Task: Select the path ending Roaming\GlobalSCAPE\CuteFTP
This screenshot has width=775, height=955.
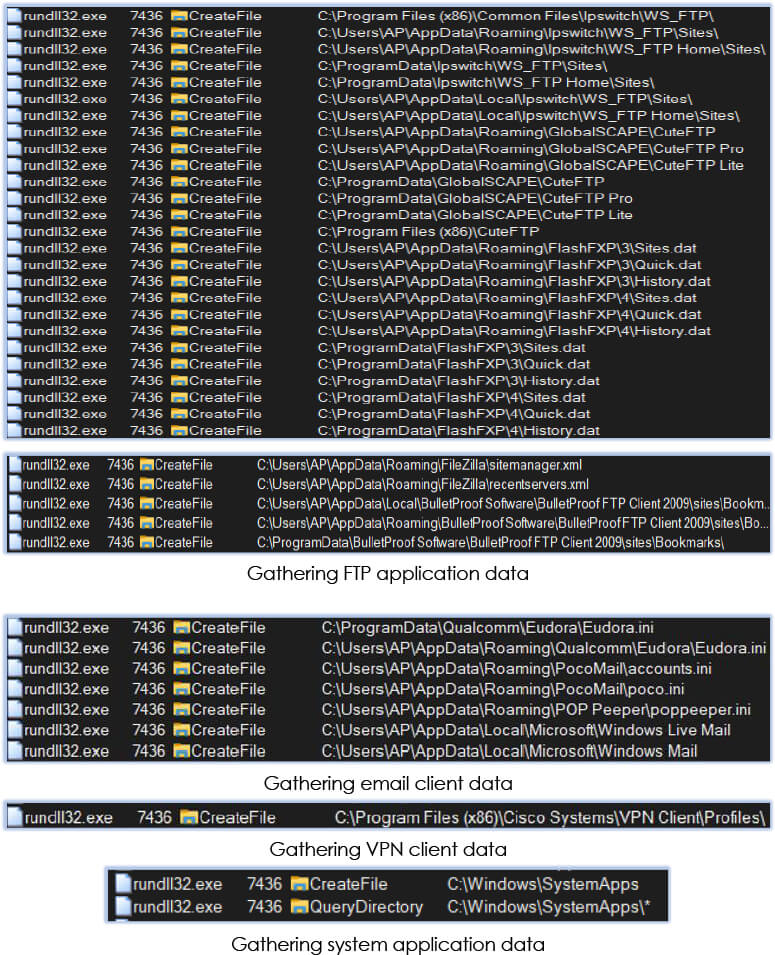Action: coord(517,132)
